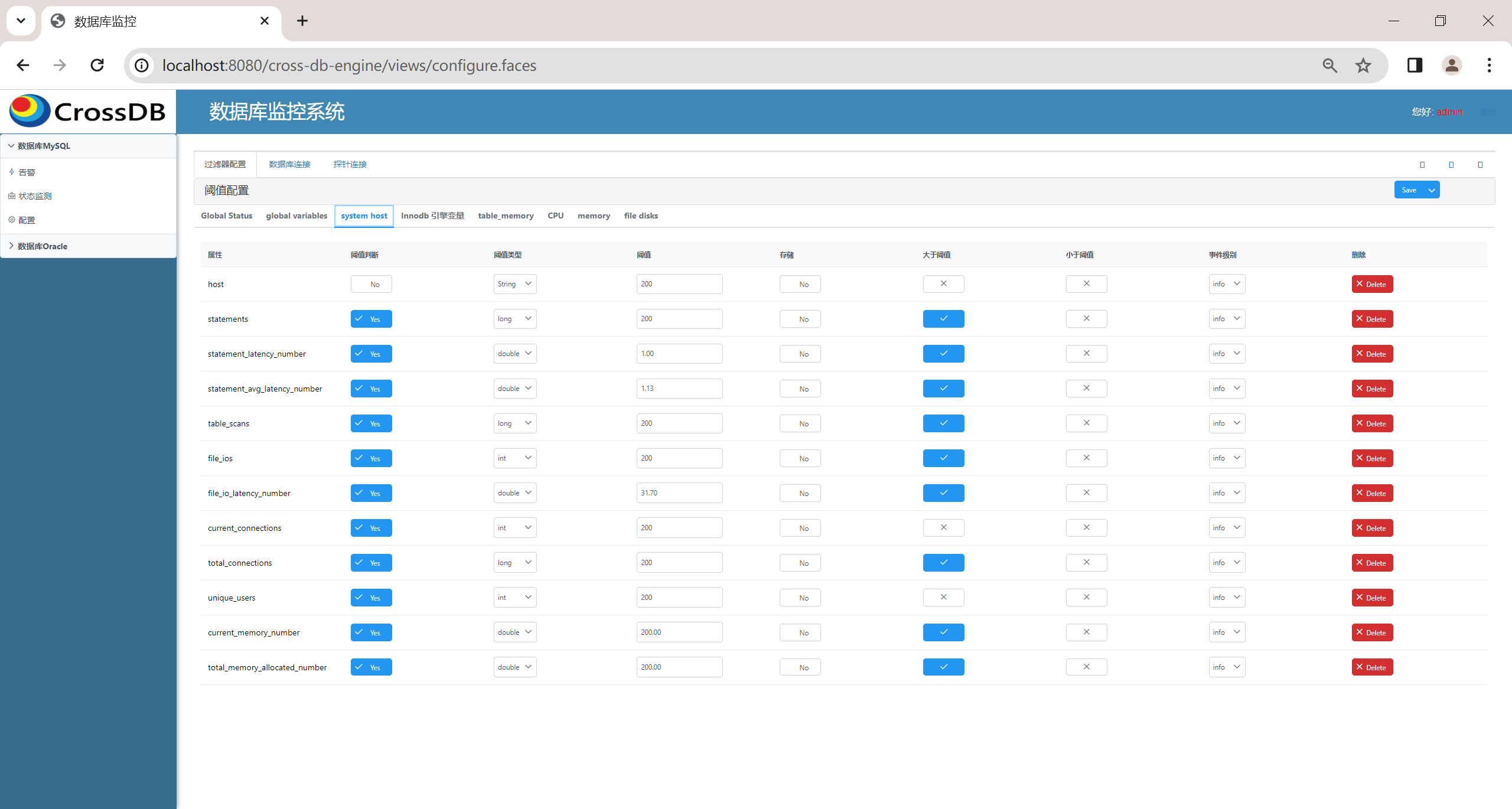Open Chrome three-dot menu

pyautogui.click(x=1489, y=65)
